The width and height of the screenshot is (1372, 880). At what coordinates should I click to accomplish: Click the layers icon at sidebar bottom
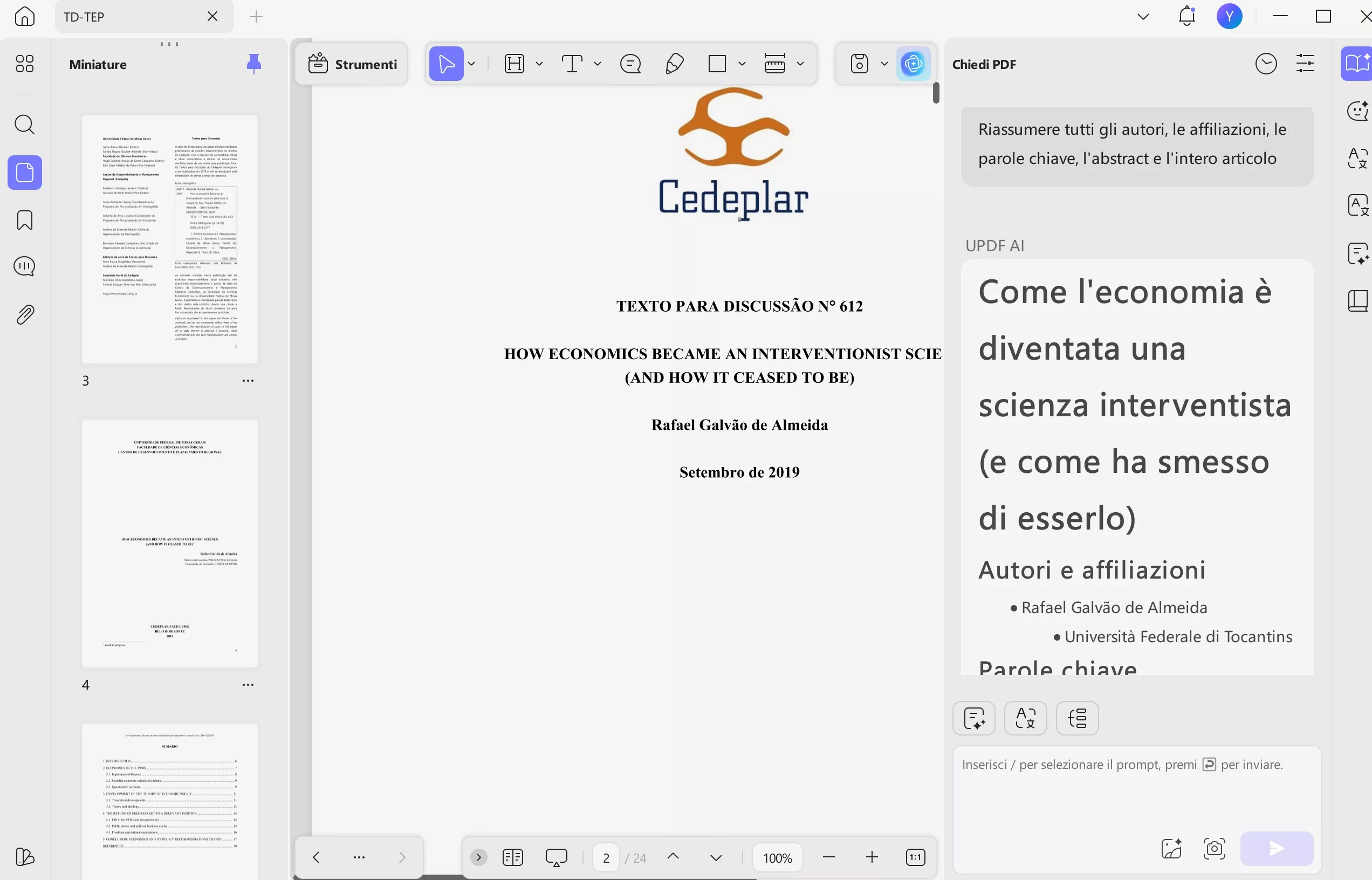click(x=25, y=857)
